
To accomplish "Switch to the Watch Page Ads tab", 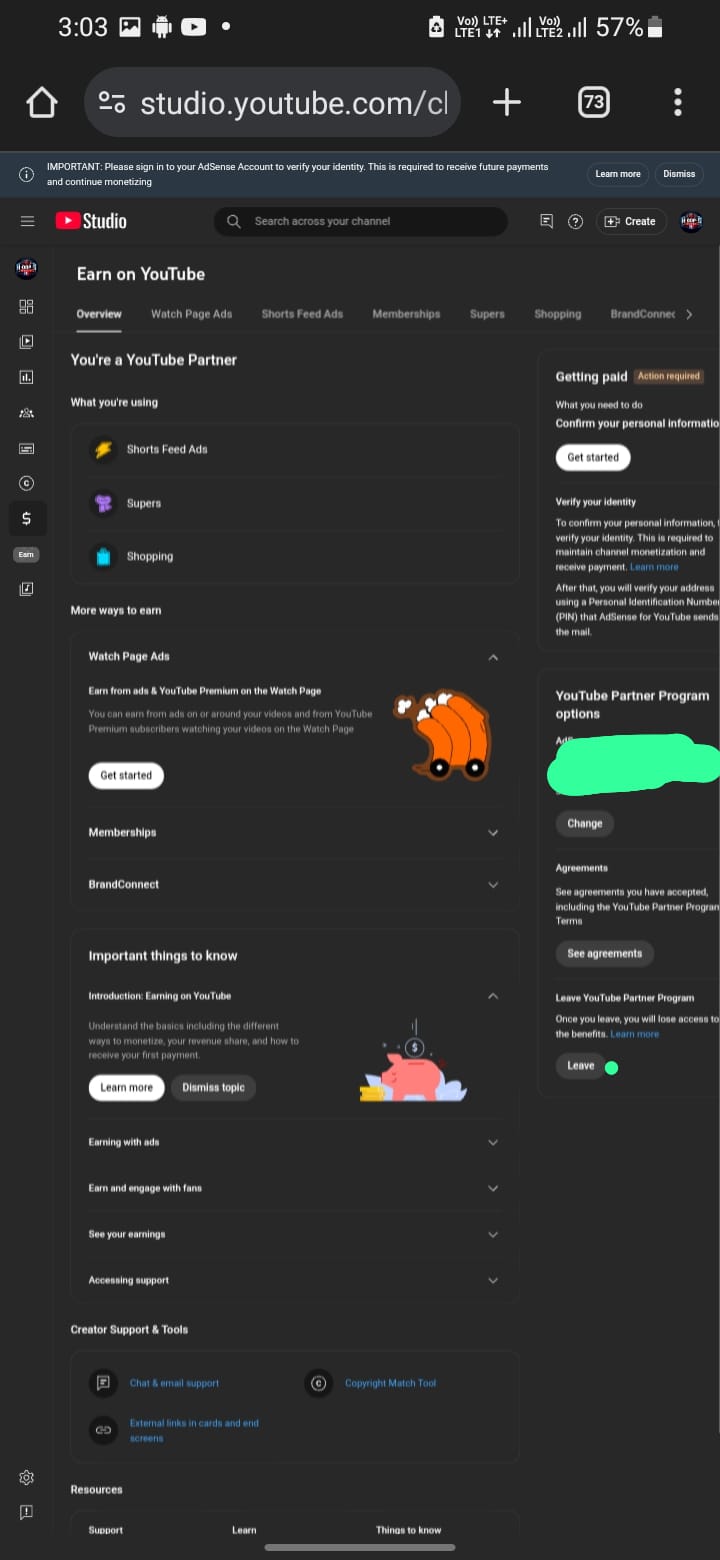I will 191,314.
